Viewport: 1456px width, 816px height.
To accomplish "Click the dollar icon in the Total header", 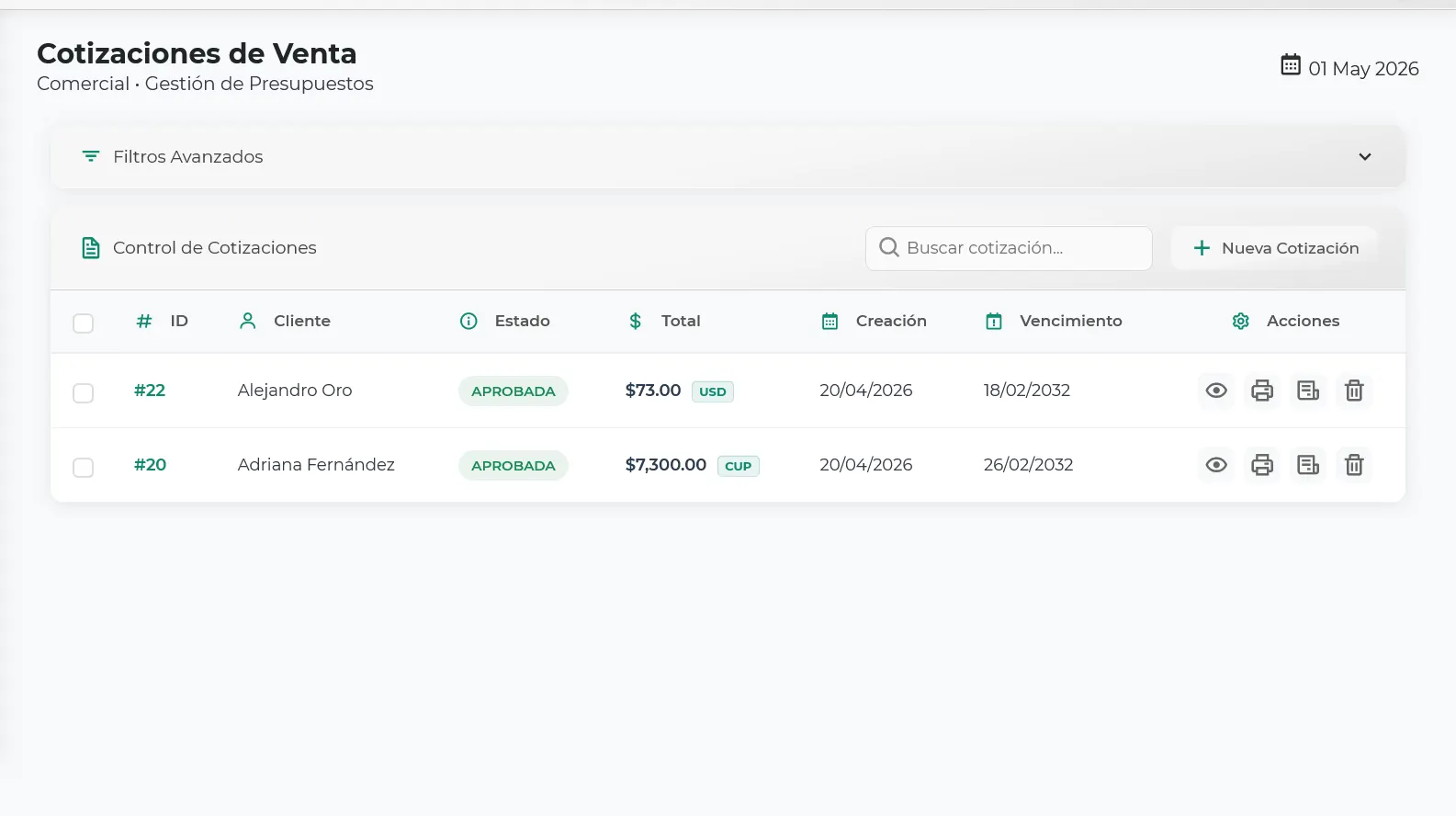I will coord(636,321).
